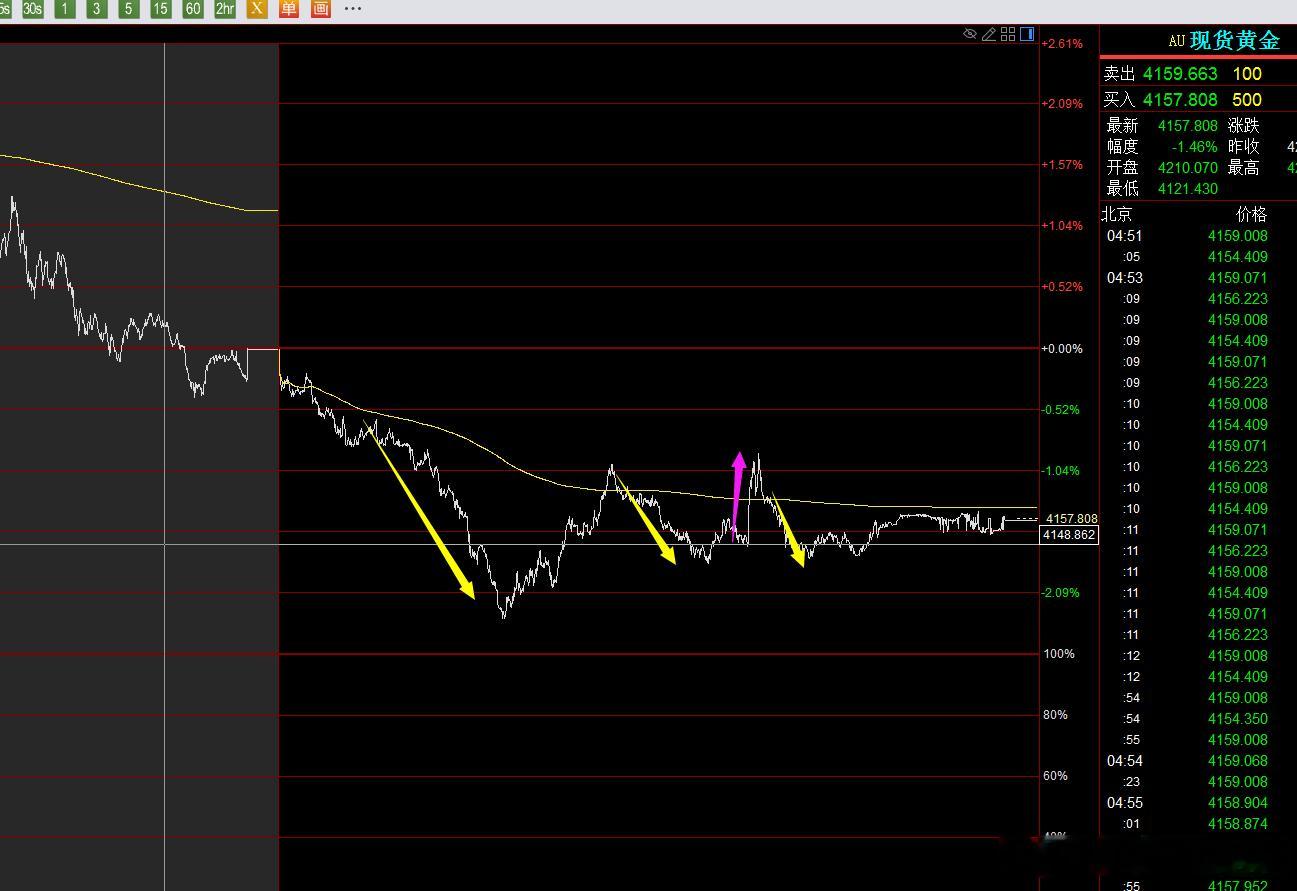
Task: Select the 1 minute timeframe button
Action: tap(65, 9)
